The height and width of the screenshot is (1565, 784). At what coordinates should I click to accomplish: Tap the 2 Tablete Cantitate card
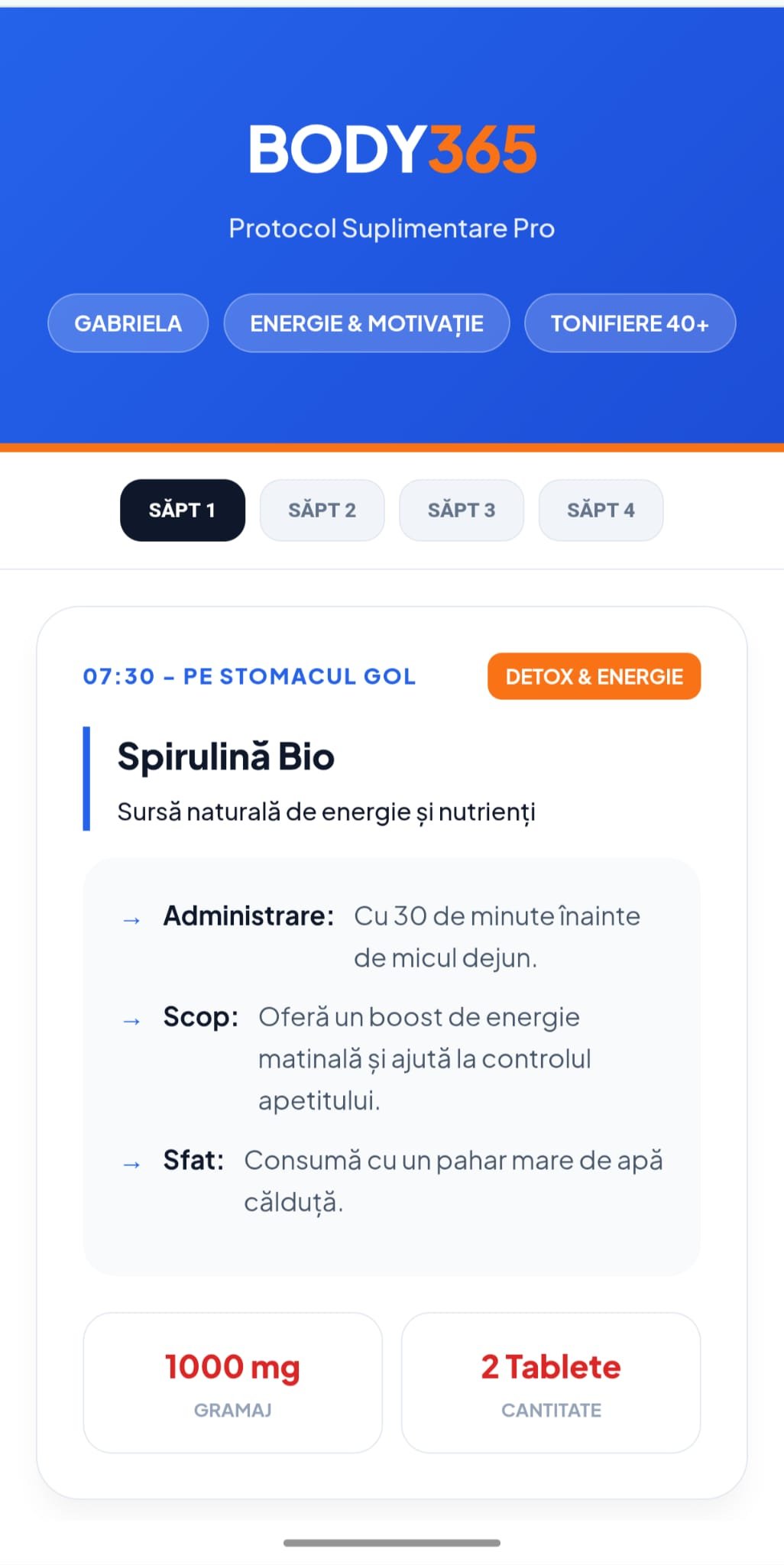551,1382
